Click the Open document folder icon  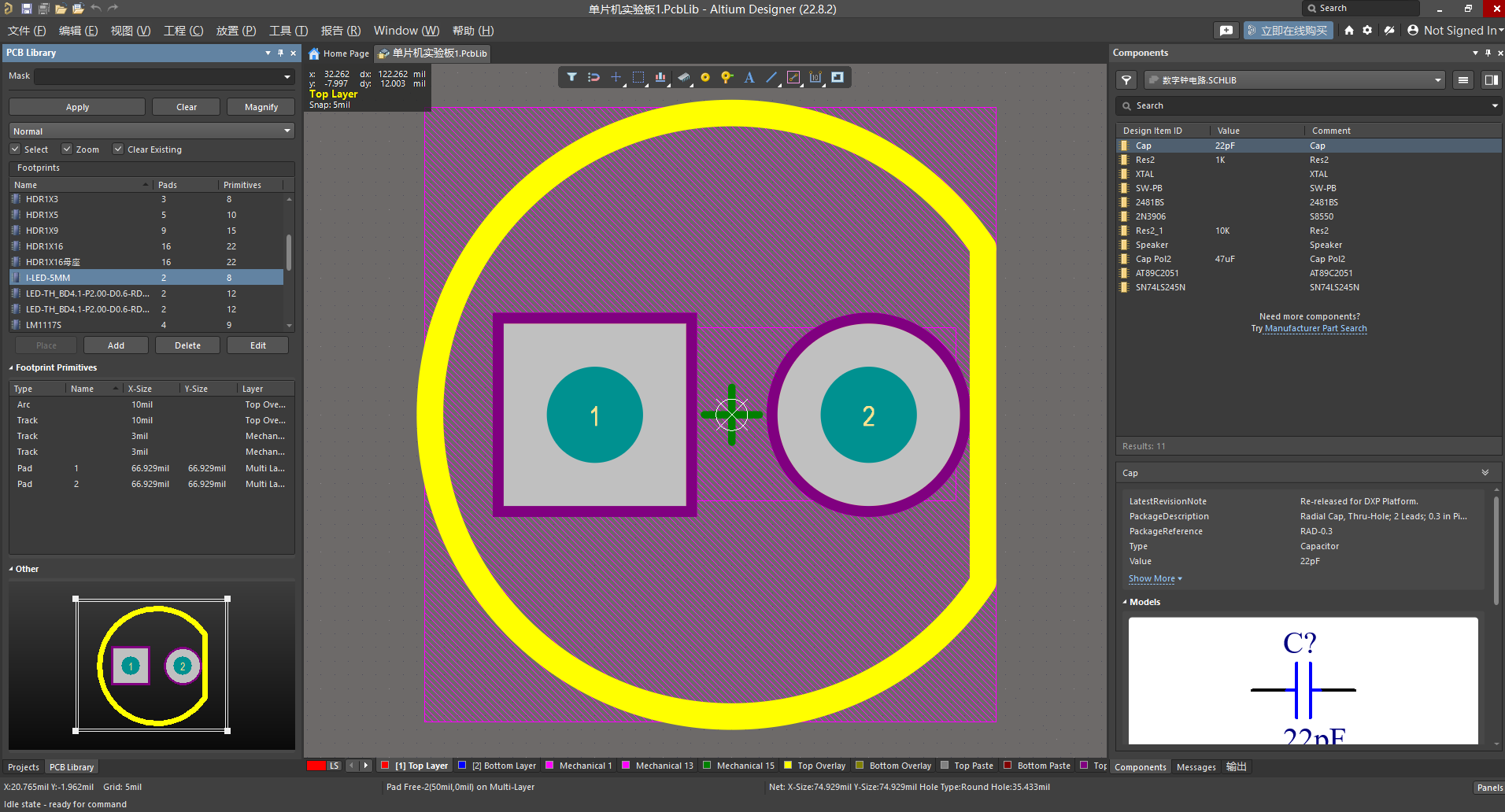click(61, 9)
